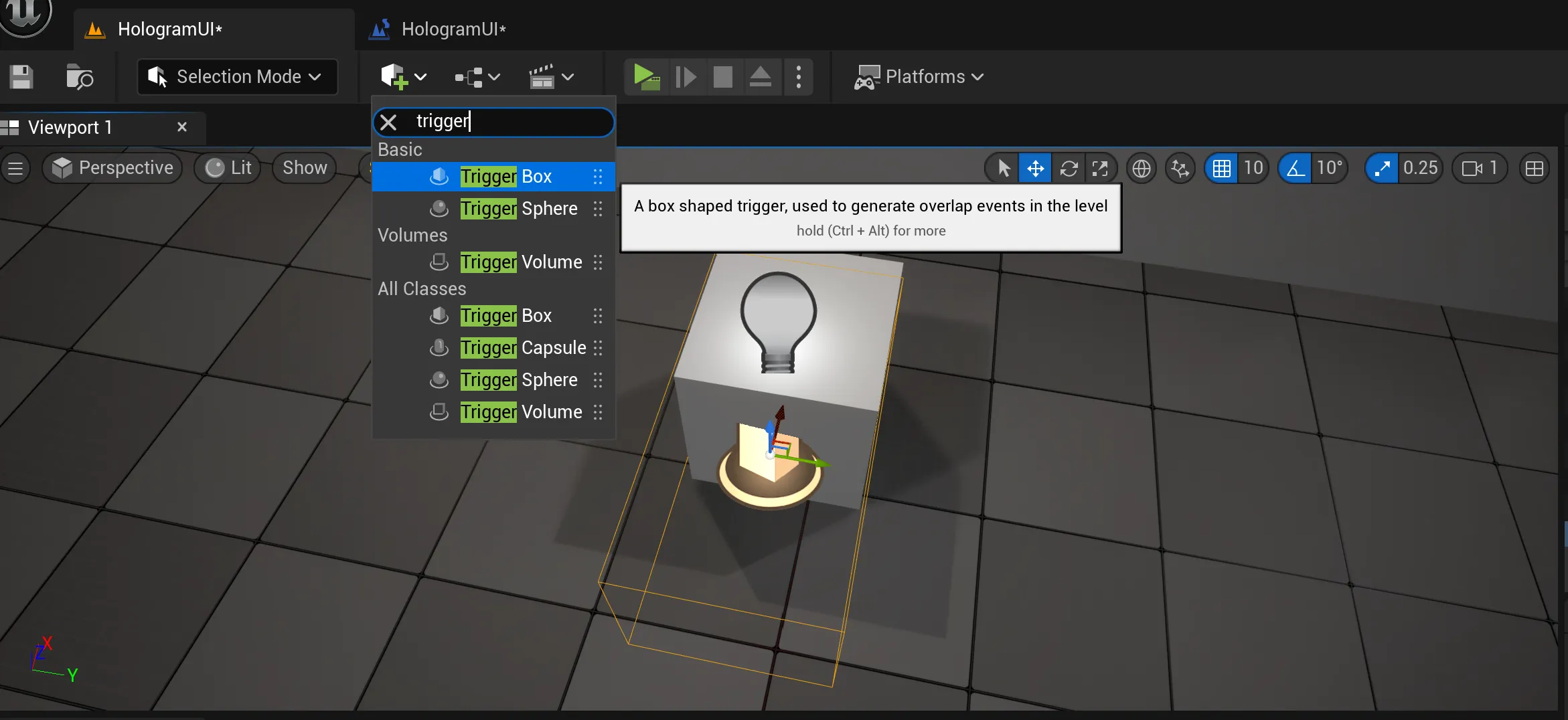Select the translate (move) gizmo tool

pos(1035,168)
